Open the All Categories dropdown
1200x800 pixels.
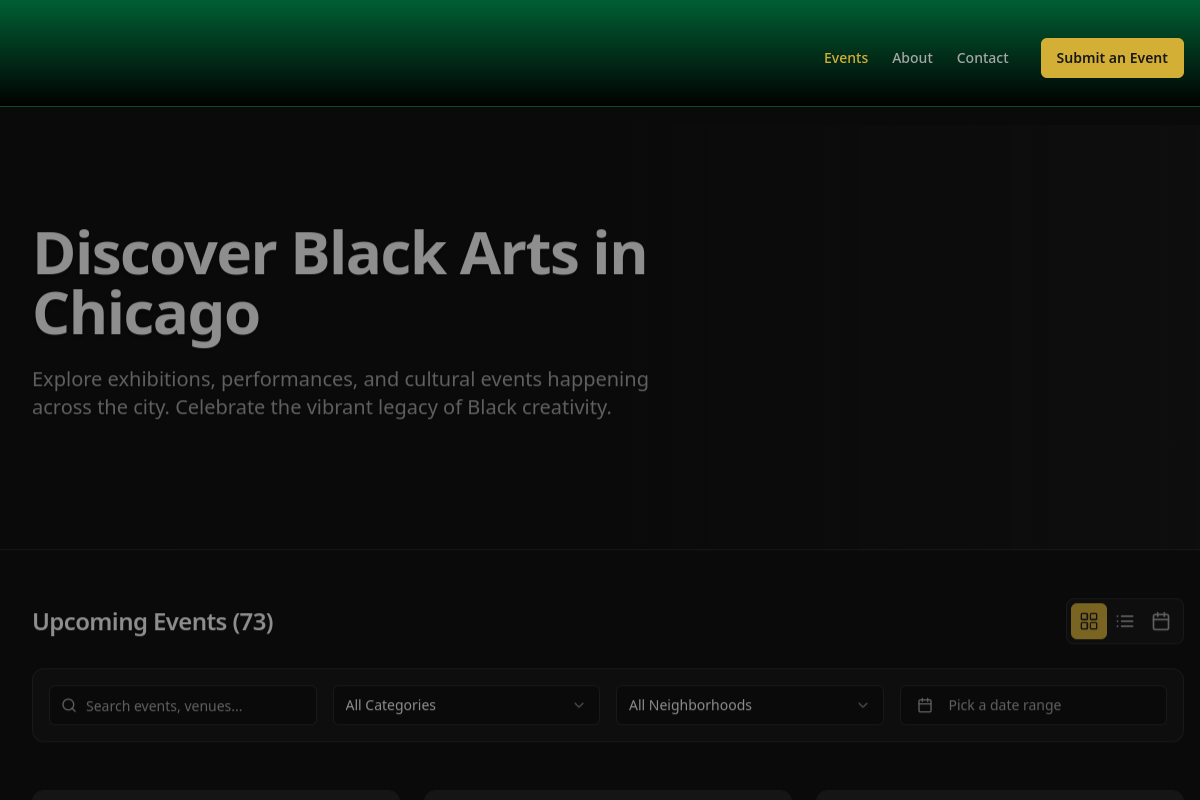tap(466, 705)
